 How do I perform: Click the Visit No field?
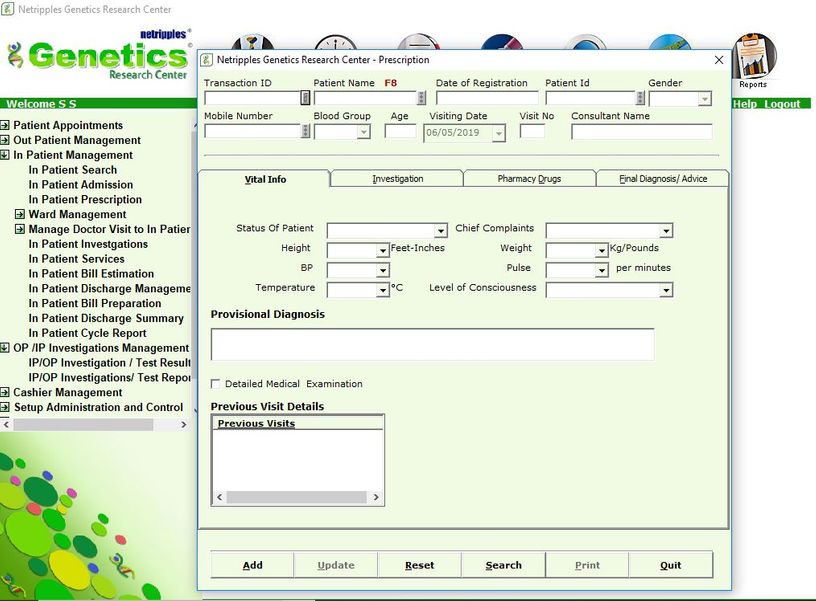point(532,131)
